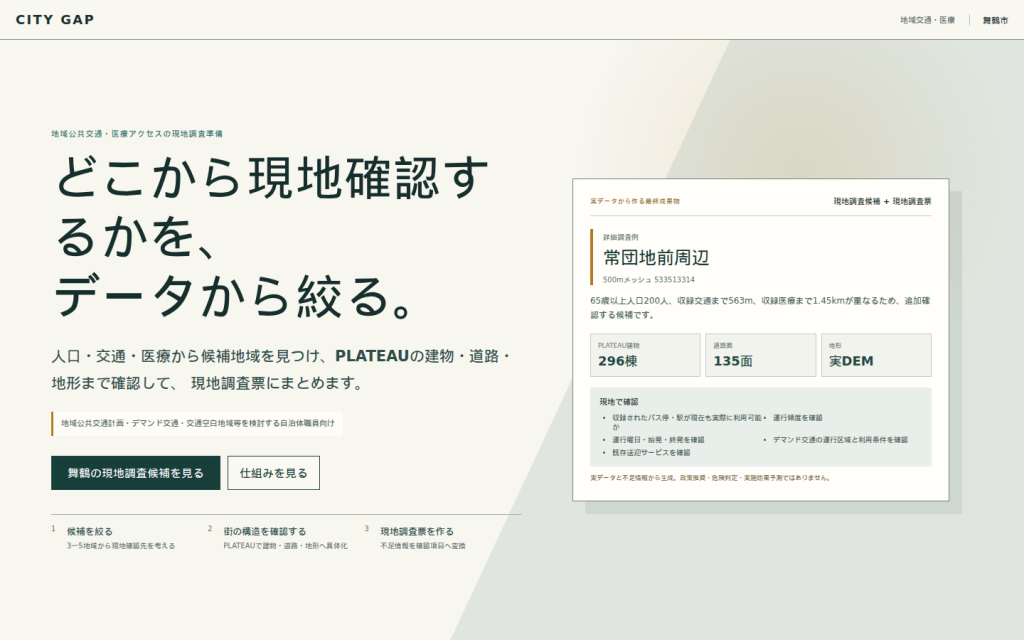Image resolution: width=1024 pixels, height=640 pixels.
Task: Click the PLATEAU建物 296棟 stat box
Action: (645, 355)
